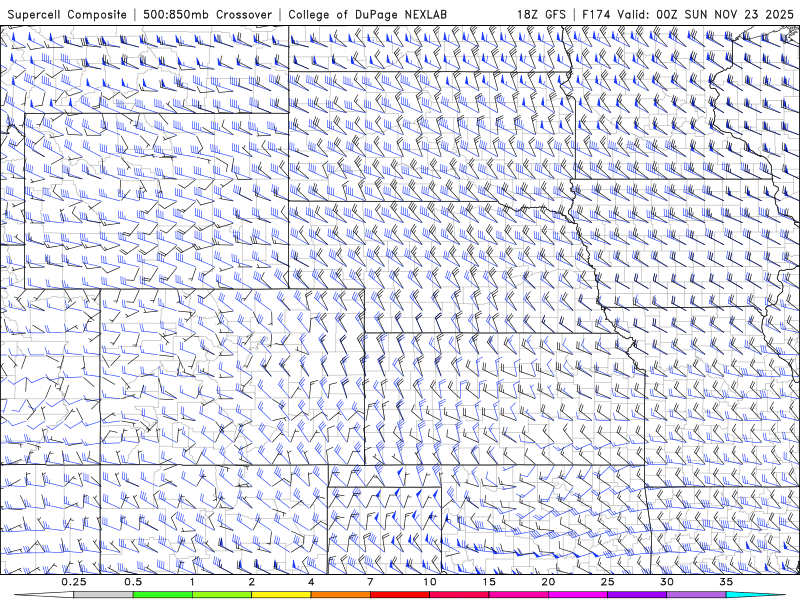Select the bright green 0.5–1 legend segment
Image resolution: width=800 pixels, height=600 pixels.
point(163,595)
